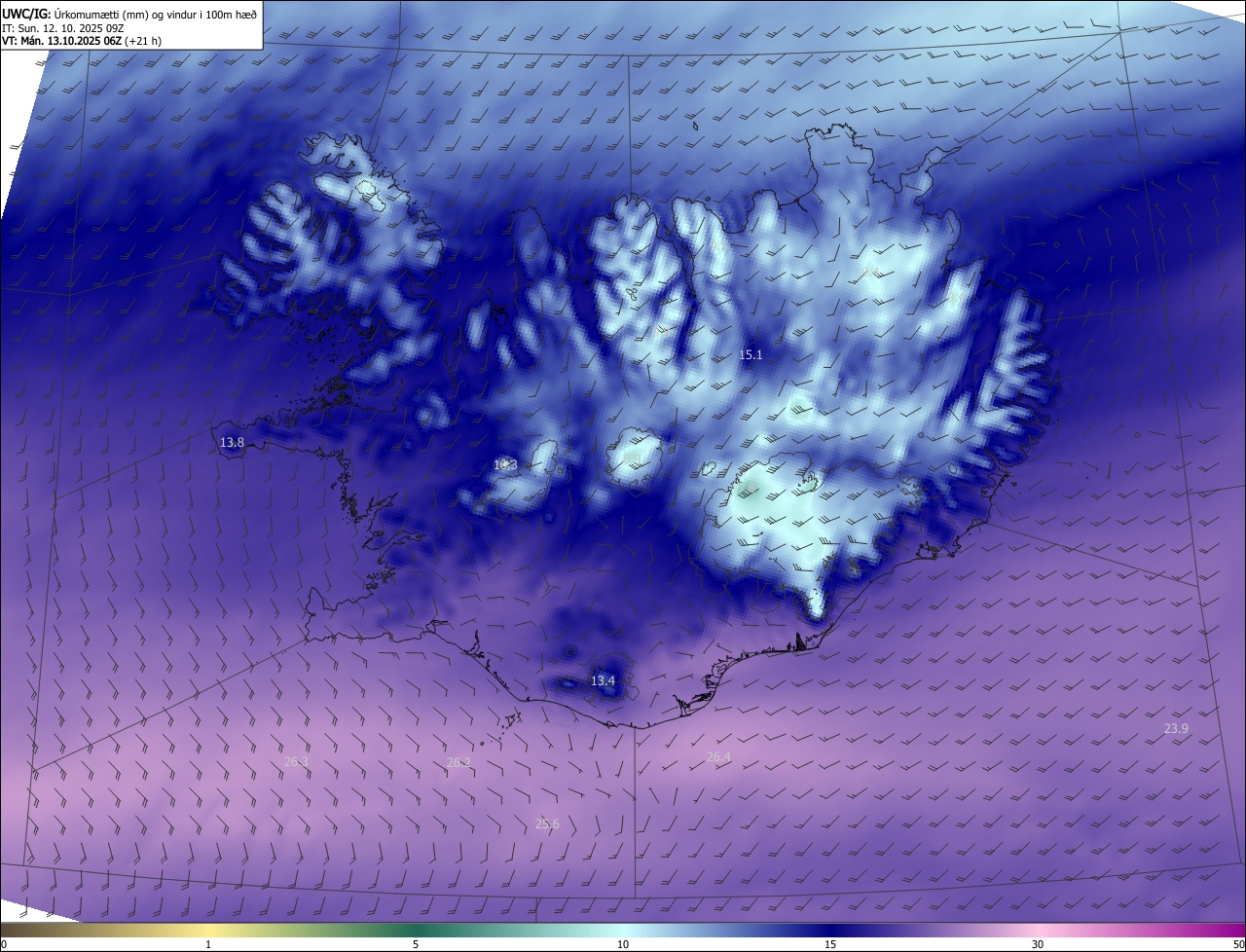Click the 13.8 value on the west peninsula
The image size is (1246, 952).
tap(232, 443)
